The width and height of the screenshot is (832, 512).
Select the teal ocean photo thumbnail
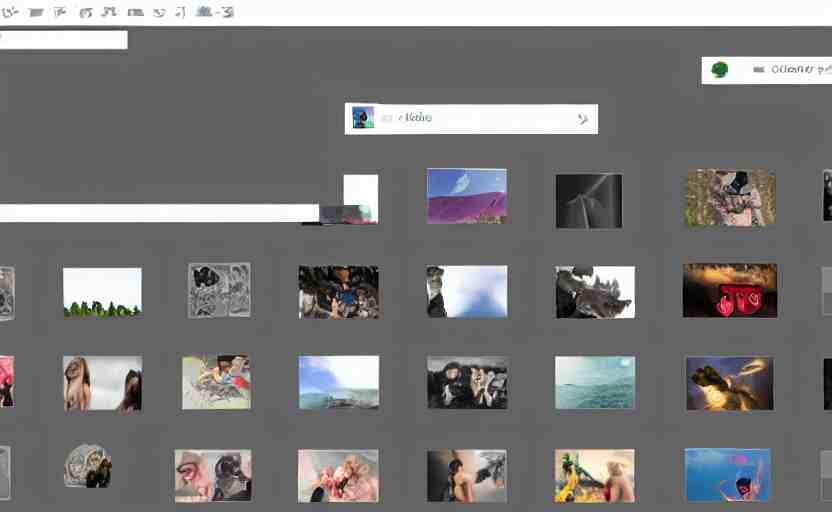click(x=595, y=382)
